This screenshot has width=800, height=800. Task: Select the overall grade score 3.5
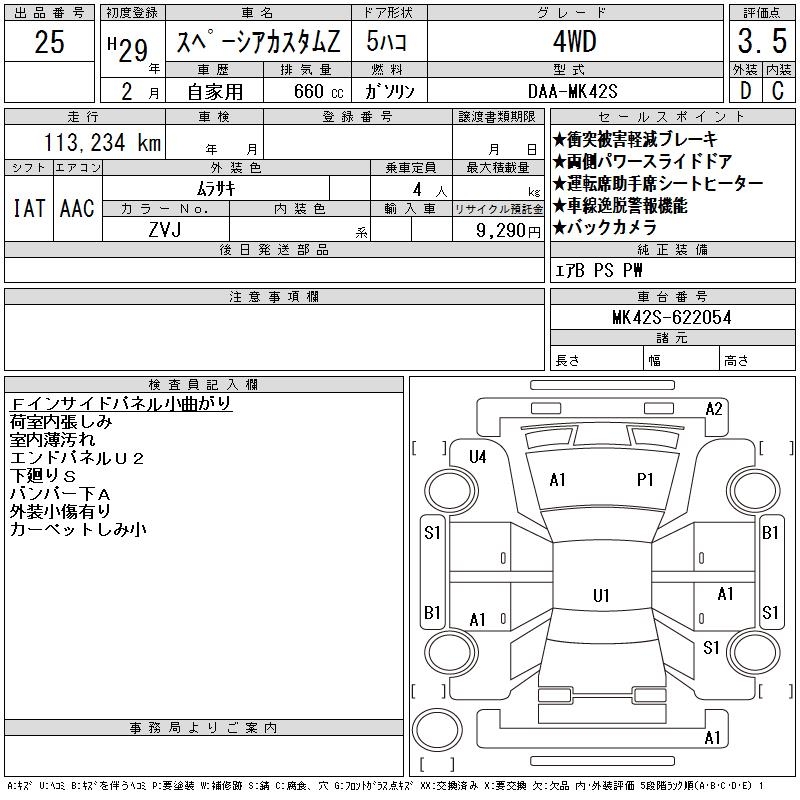click(760, 42)
